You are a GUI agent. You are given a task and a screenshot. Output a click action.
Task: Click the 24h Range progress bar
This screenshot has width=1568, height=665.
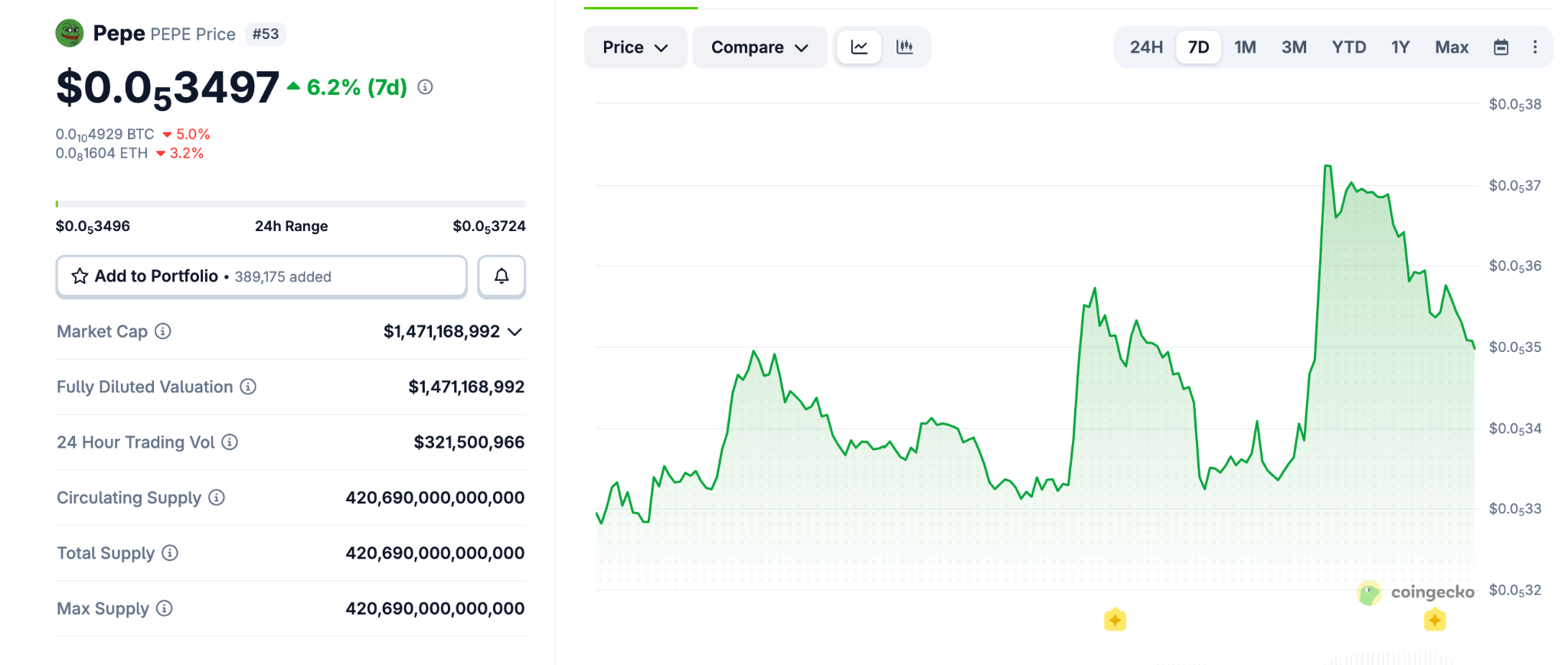tap(290, 204)
